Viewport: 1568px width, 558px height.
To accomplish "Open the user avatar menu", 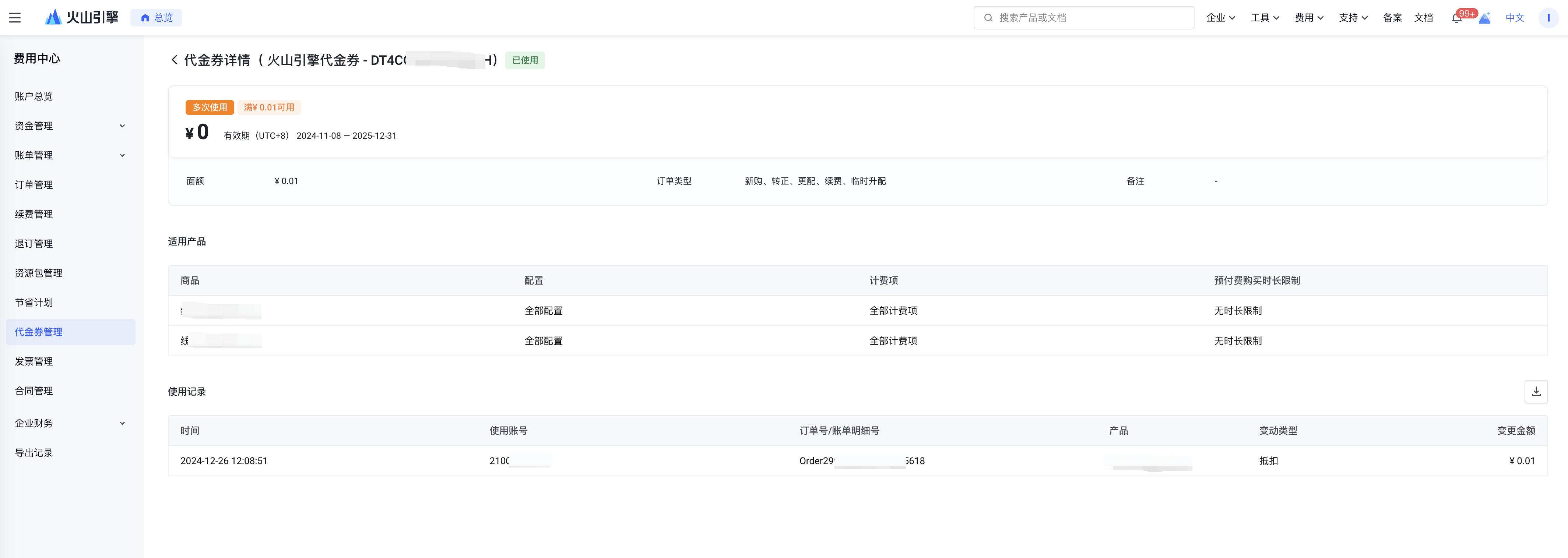I will (x=1548, y=18).
